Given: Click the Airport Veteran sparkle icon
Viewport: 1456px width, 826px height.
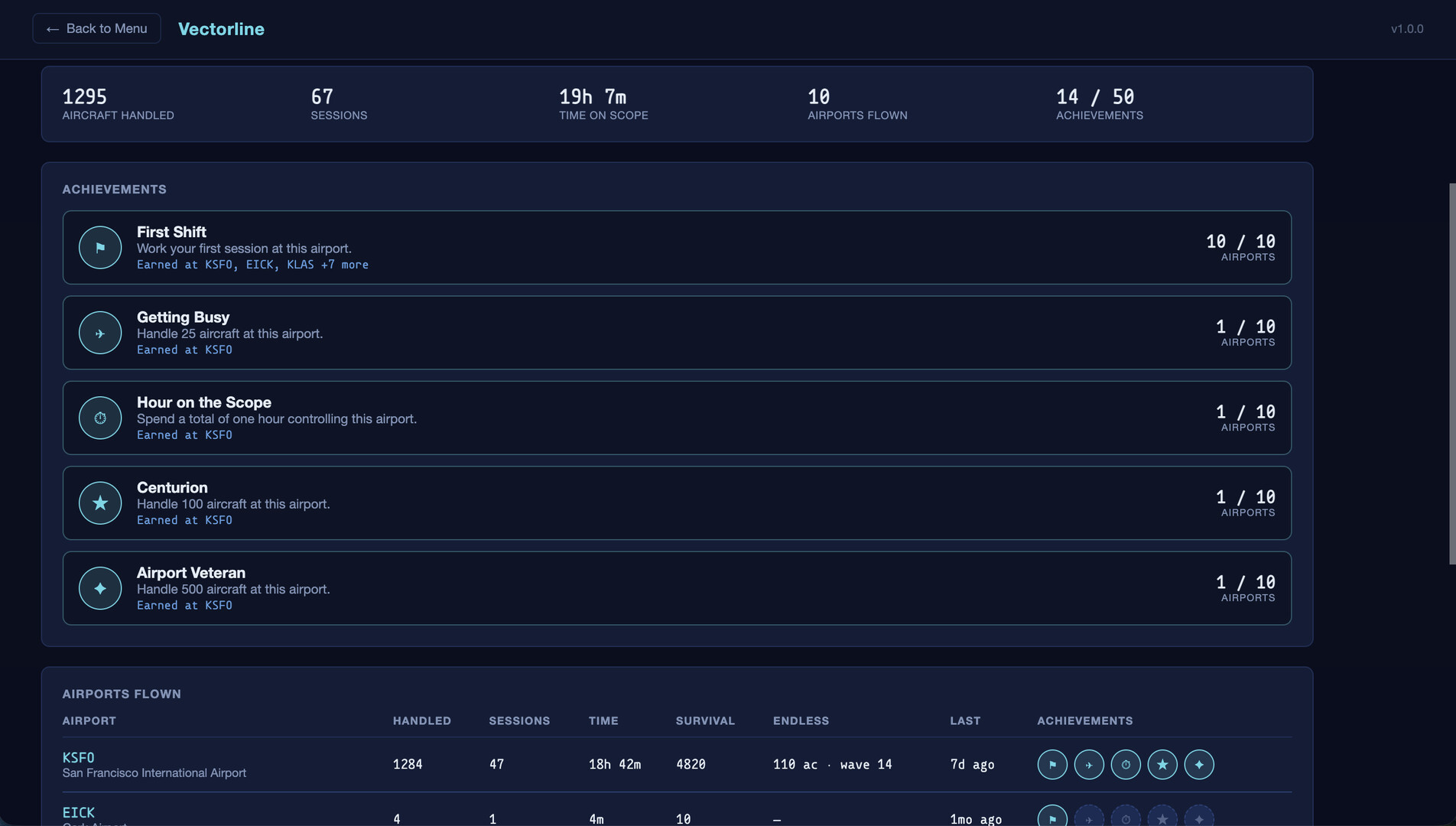Looking at the screenshot, I should pyautogui.click(x=100, y=588).
